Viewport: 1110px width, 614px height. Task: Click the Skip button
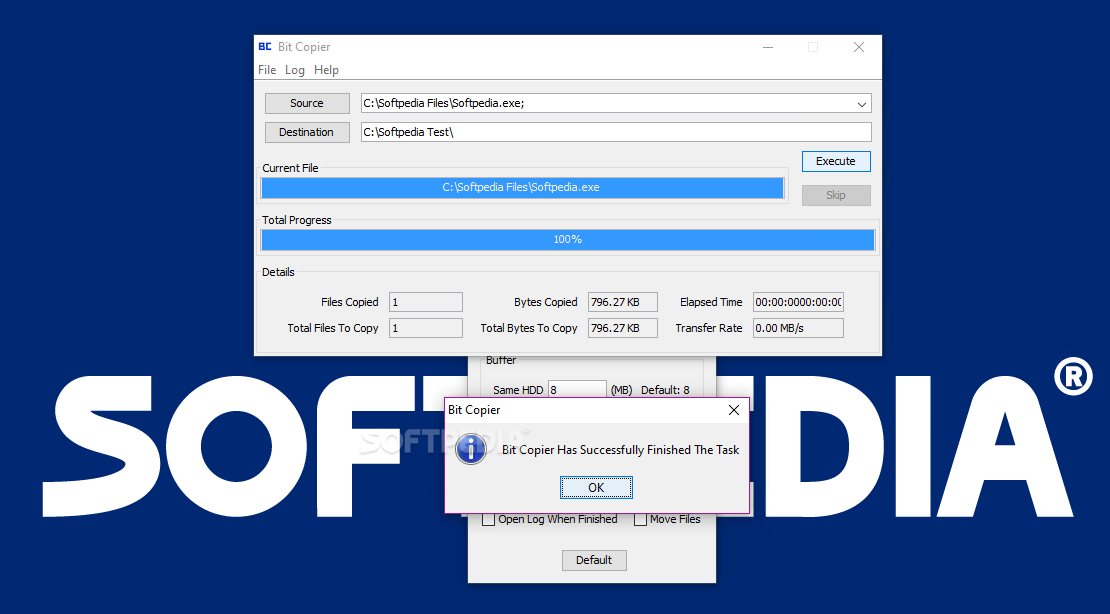tap(836, 195)
